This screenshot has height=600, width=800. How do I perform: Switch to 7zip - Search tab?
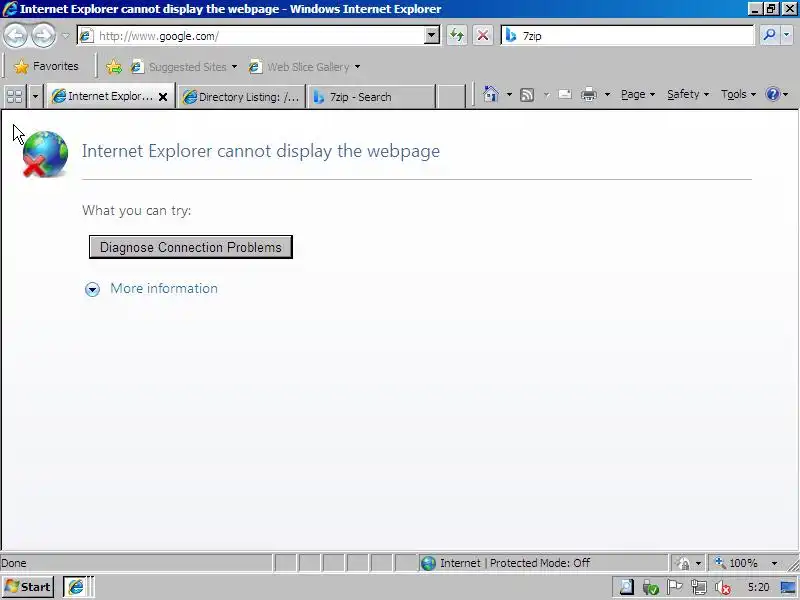coord(371,97)
